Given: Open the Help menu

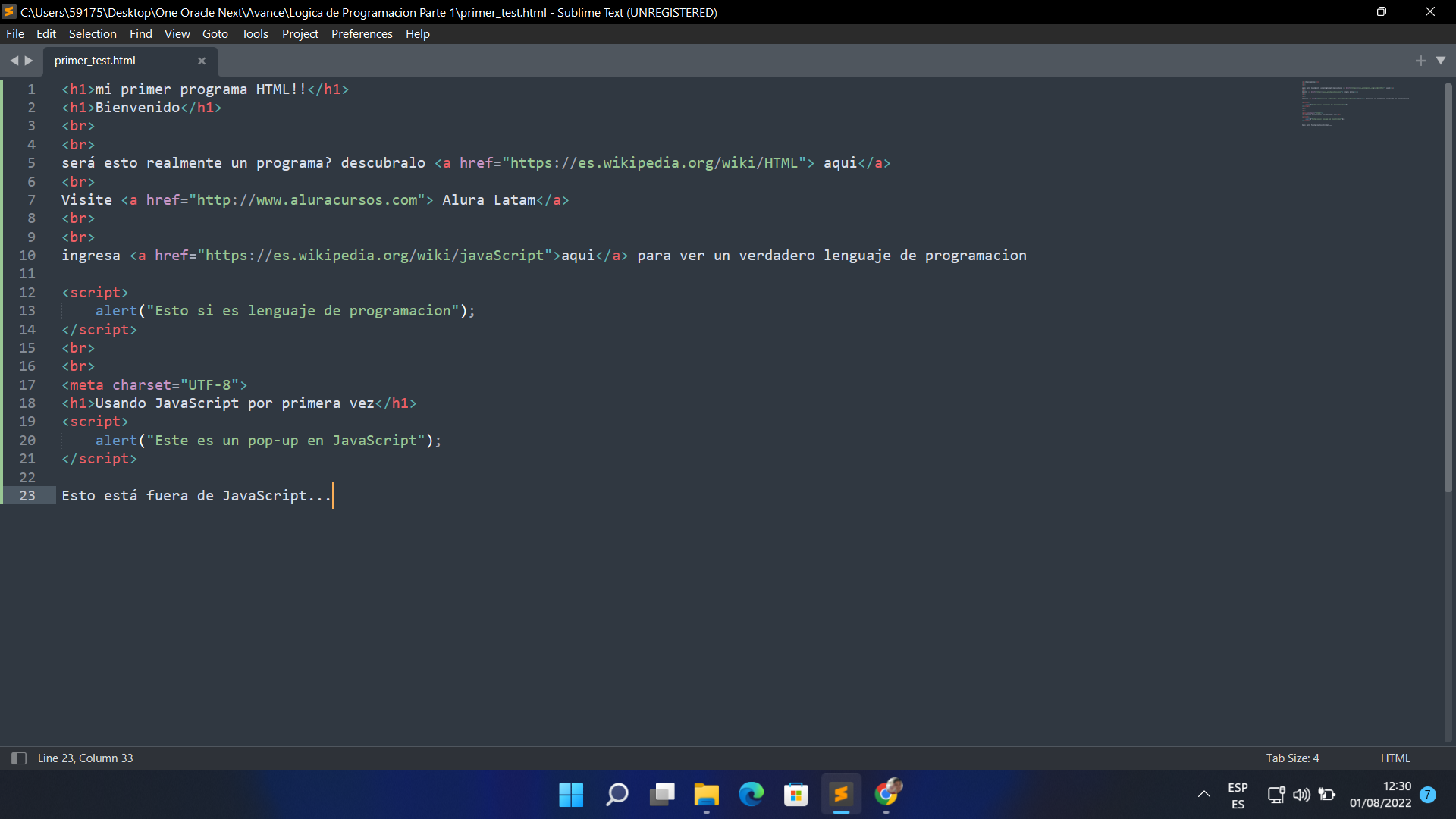Looking at the screenshot, I should coord(418,33).
